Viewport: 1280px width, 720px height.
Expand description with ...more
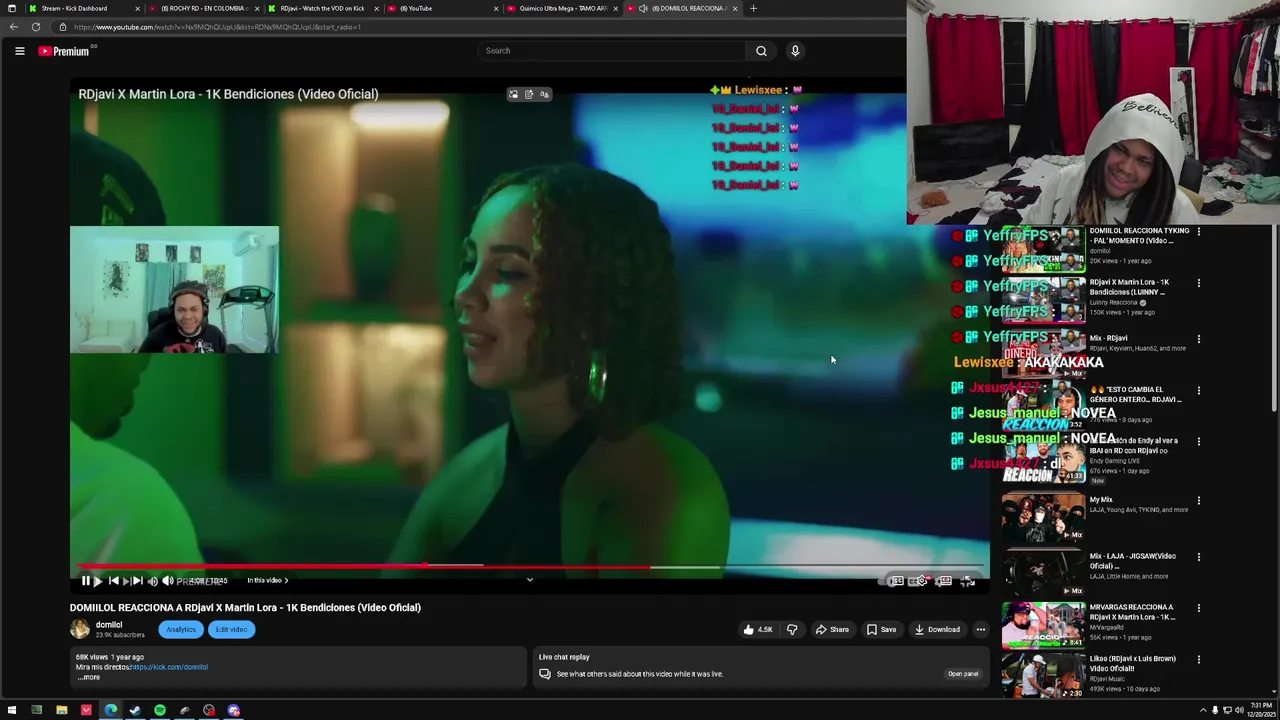[89, 677]
